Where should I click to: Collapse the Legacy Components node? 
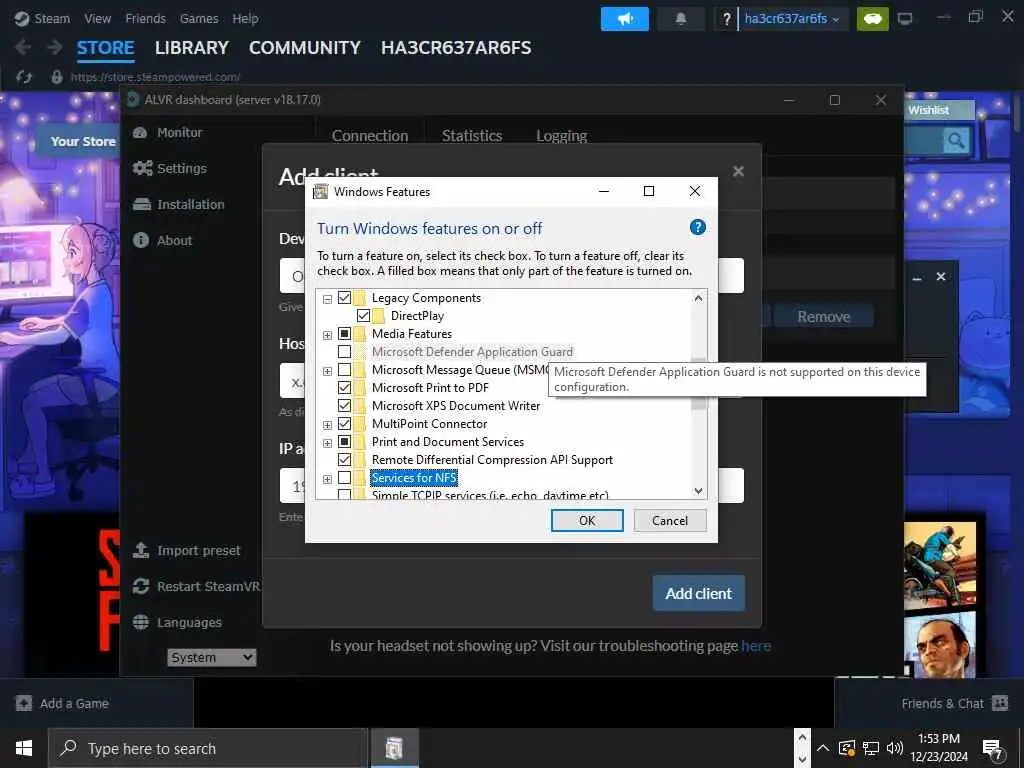click(x=327, y=299)
